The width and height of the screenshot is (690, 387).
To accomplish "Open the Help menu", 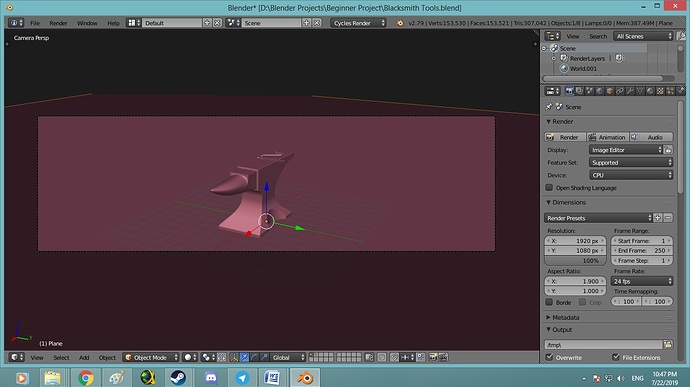I will (x=113, y=23).
